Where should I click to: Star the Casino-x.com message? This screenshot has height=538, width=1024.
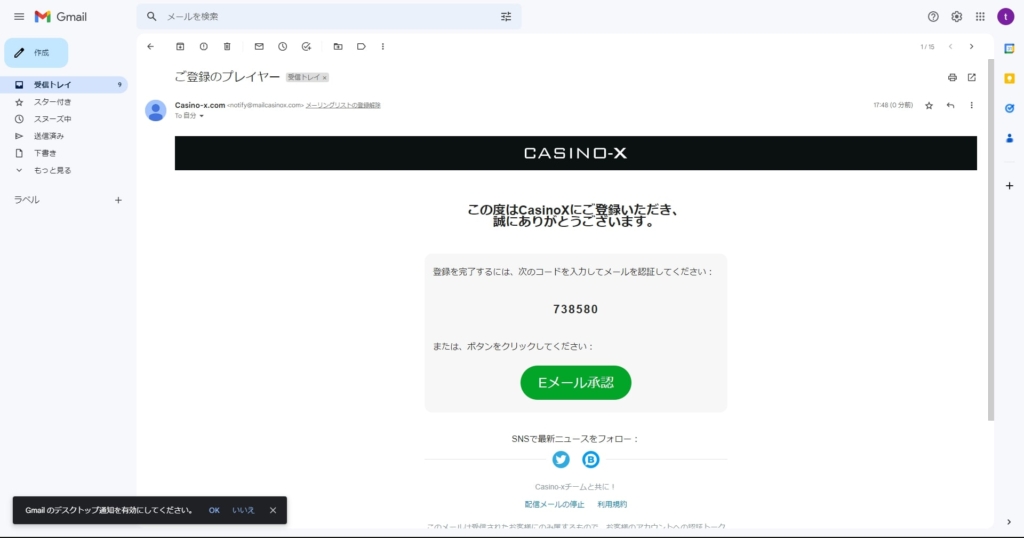(929, 106)
